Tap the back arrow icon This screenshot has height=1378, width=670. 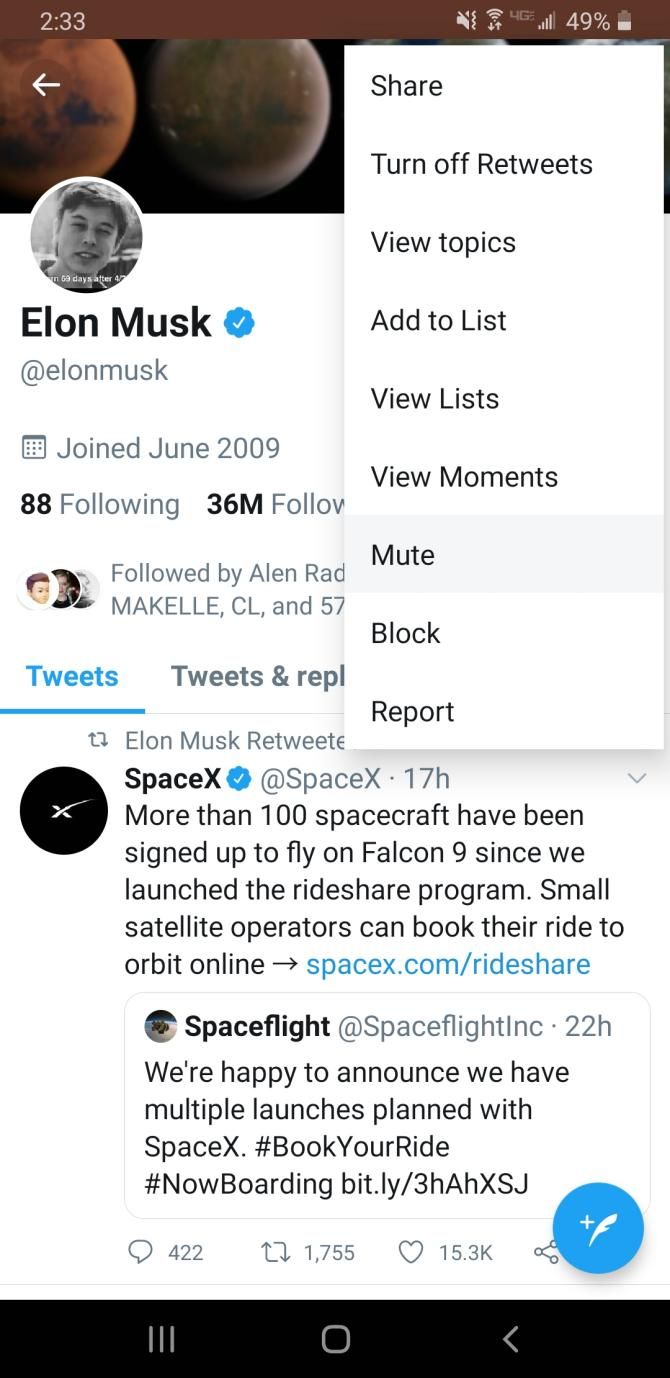coord(46,85)
